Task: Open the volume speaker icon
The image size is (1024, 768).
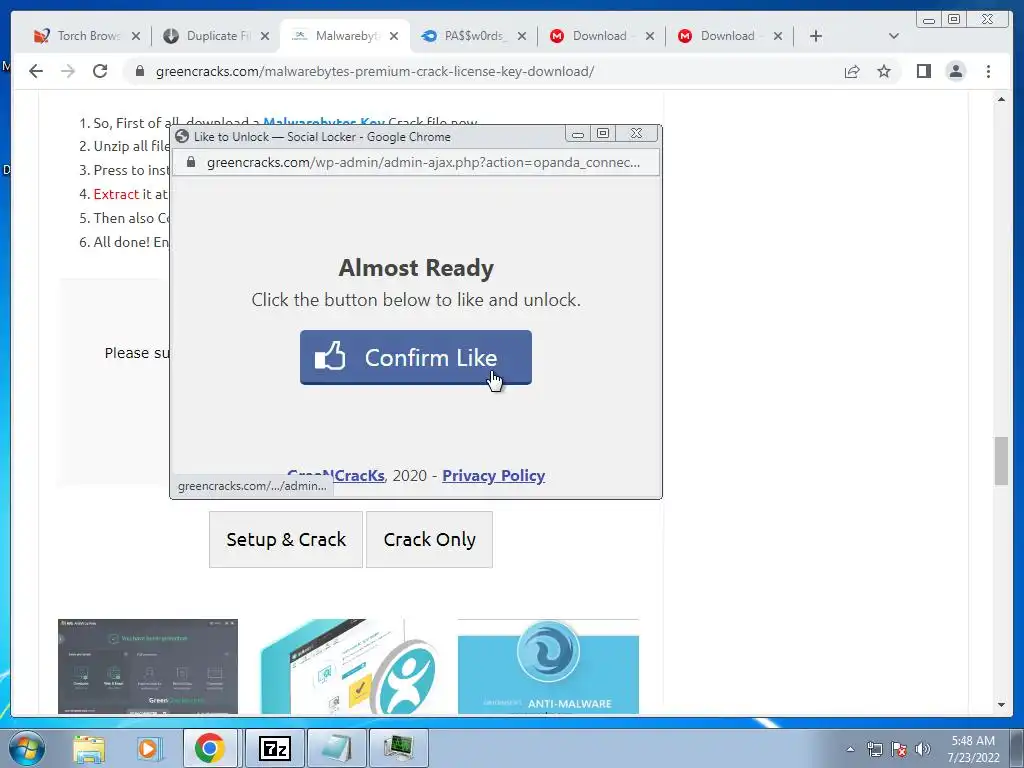Action: 923,749
